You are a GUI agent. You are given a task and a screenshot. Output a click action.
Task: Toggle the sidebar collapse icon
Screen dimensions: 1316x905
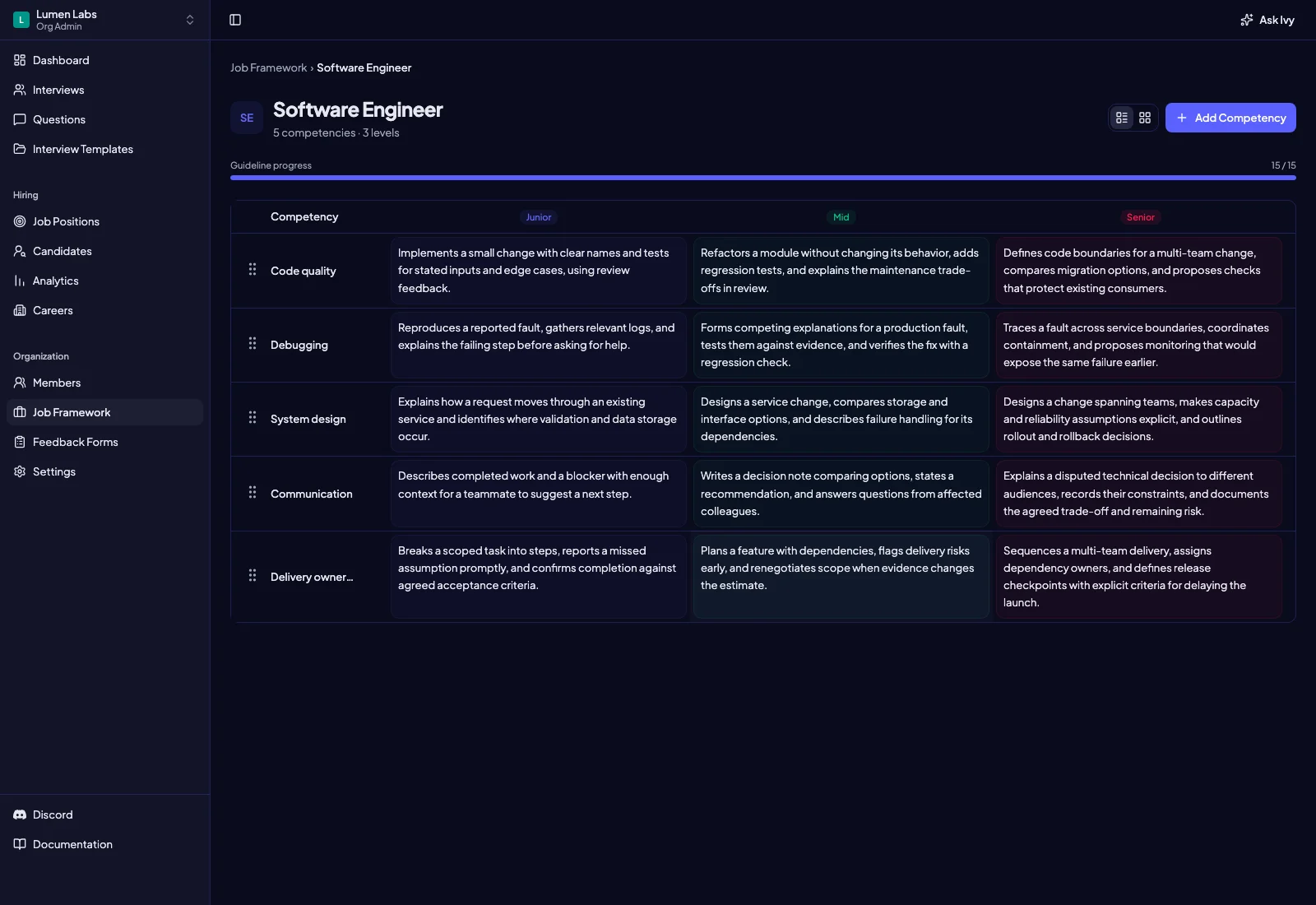click(235, 20)
